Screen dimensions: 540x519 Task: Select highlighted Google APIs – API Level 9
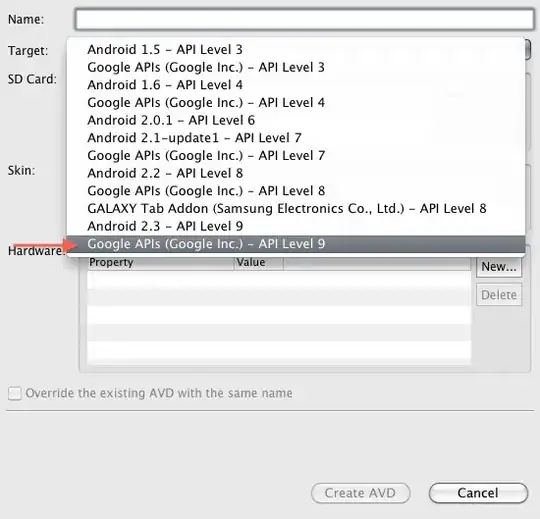point(296,244)
